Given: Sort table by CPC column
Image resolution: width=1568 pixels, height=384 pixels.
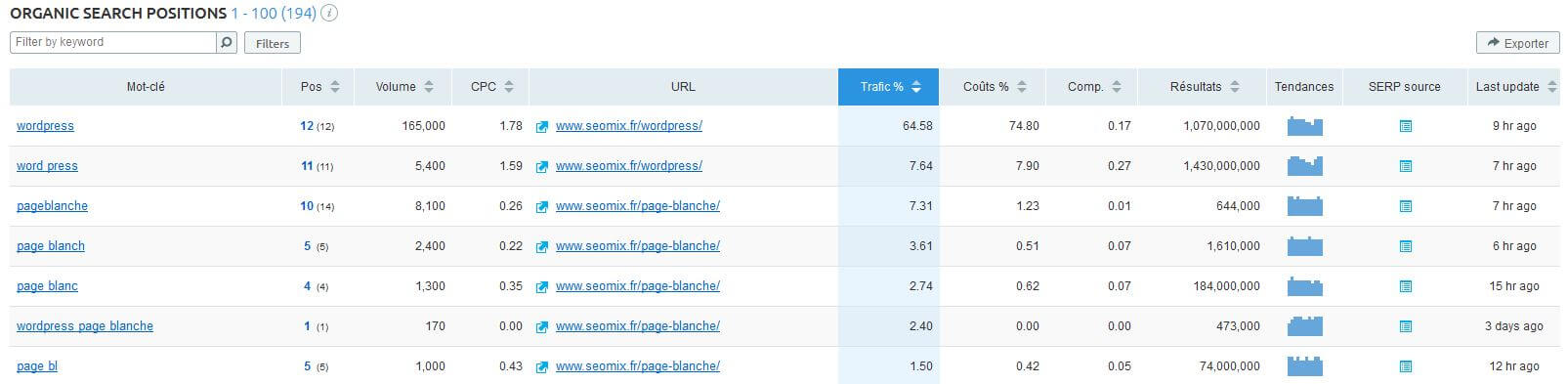Looking at the screenshot, I should click(x=490, y=87).
